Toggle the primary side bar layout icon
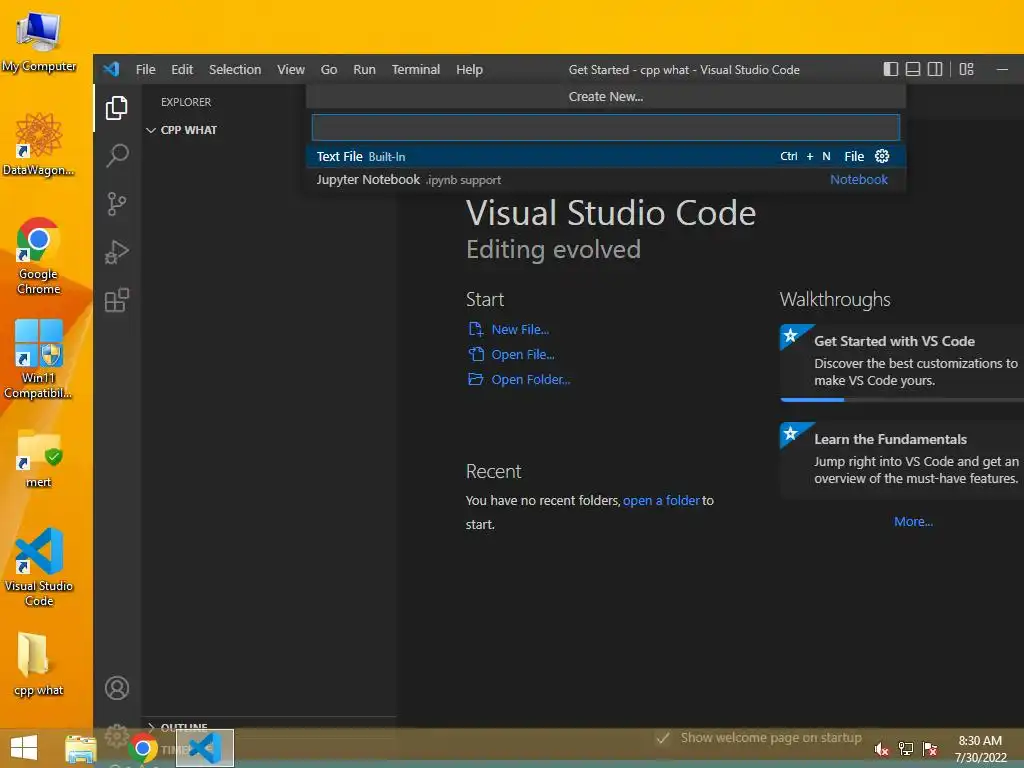Image resolution: width=1024 pixels, height=768 pixels. click(x=891, y=69)
